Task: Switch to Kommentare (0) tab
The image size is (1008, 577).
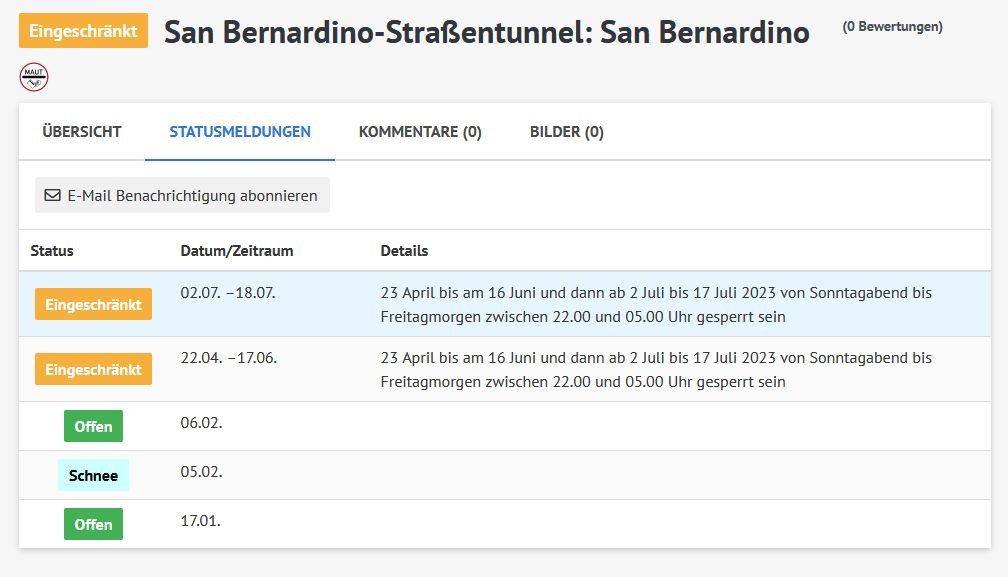Action: point(420,132)
